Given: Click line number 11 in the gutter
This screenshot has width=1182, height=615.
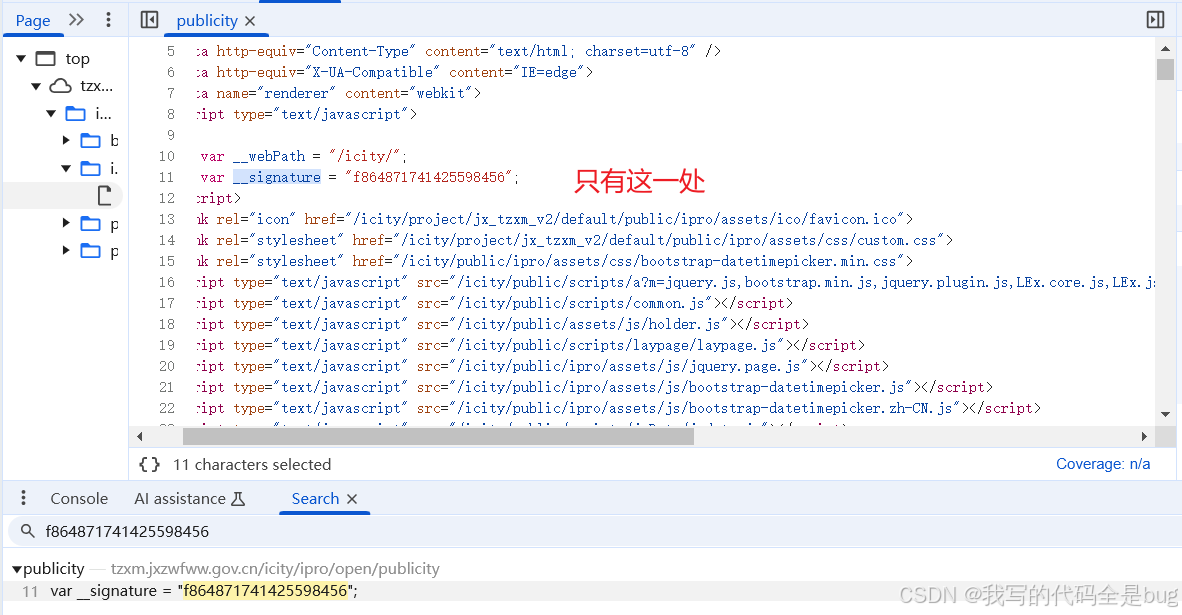Looking at the screenshot, I should coord(166,177).
